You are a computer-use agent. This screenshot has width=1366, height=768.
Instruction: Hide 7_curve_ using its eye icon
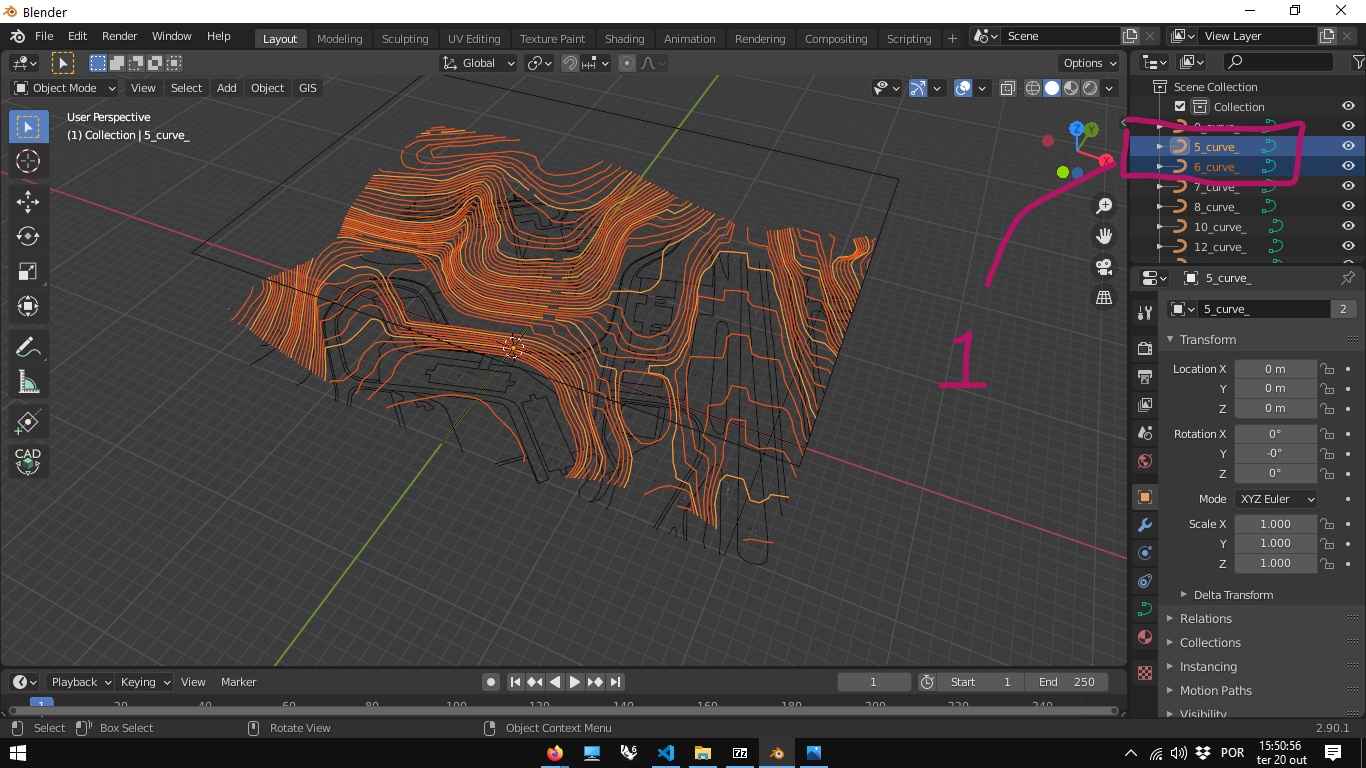click(1348, 186)
